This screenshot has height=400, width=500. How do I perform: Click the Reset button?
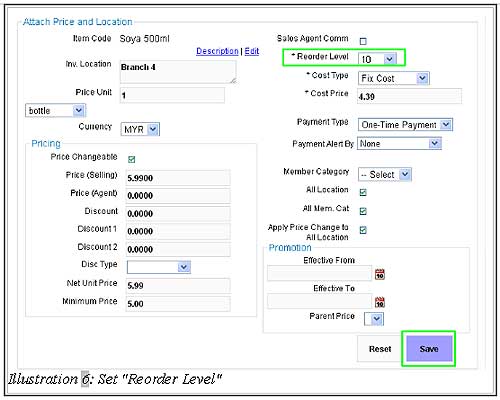point(380,349)
